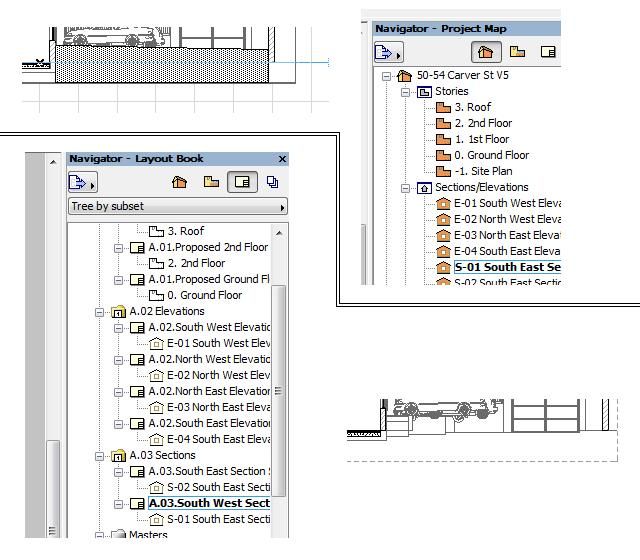This screenshot has height=560, width=640.
Task: Select E-04 South East Elevation drawing in Layout Book
Action: coord(219,439)
